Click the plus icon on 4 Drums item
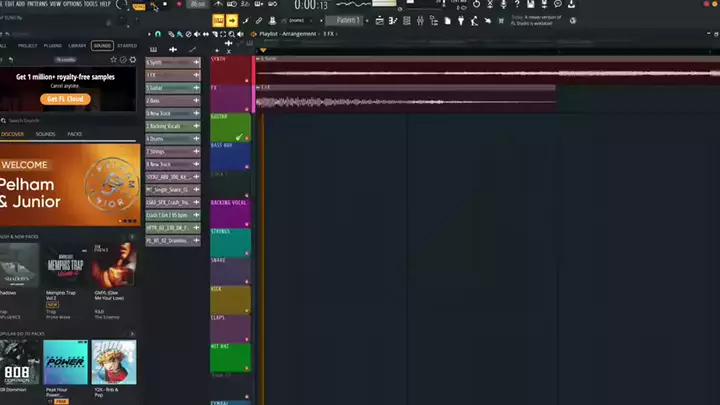Viewport: 720px width, 405px height. 196,139
